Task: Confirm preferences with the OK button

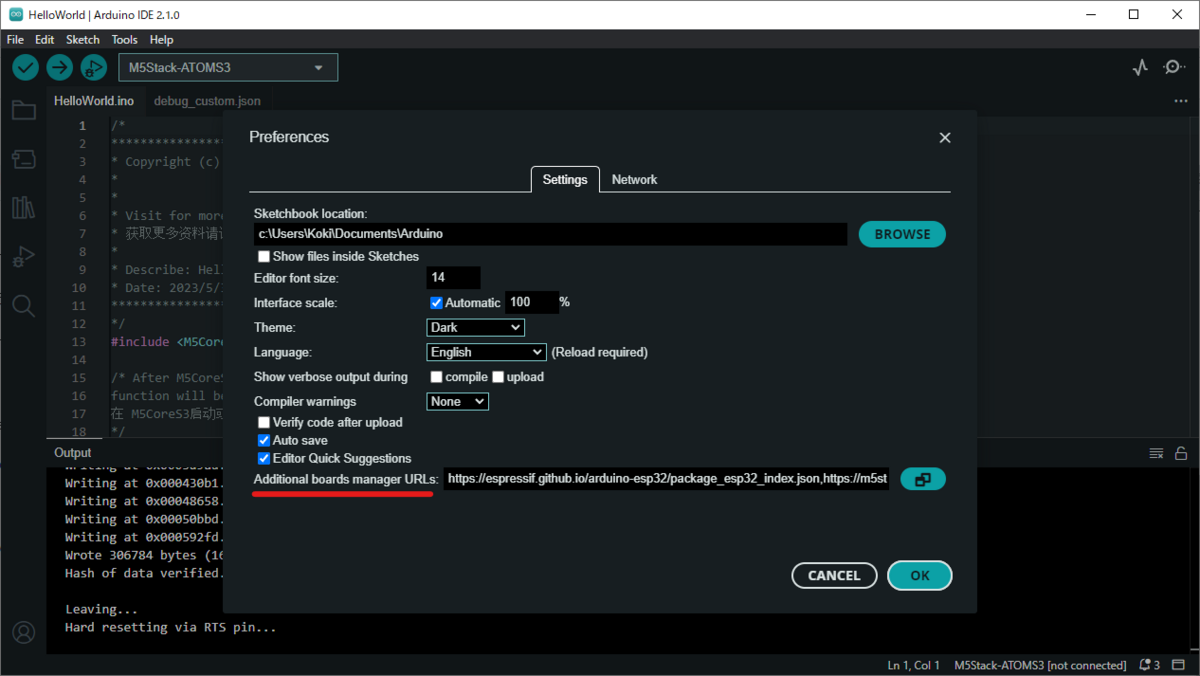Action: pyautogui.click(x=920, y=576)
